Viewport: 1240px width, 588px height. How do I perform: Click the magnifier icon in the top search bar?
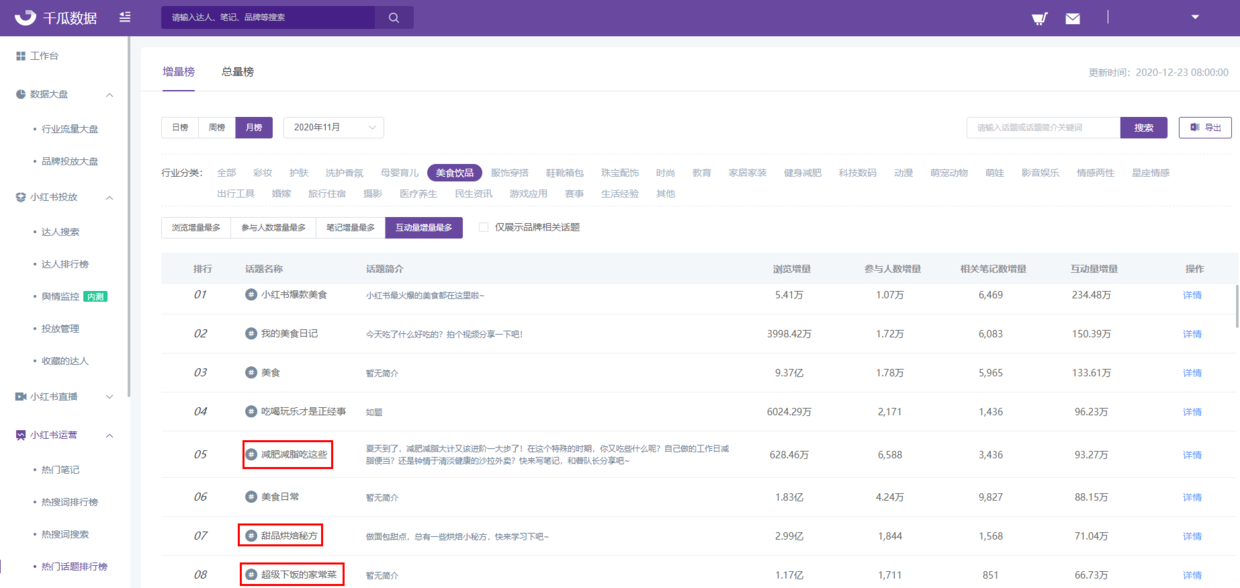[393, 17]
